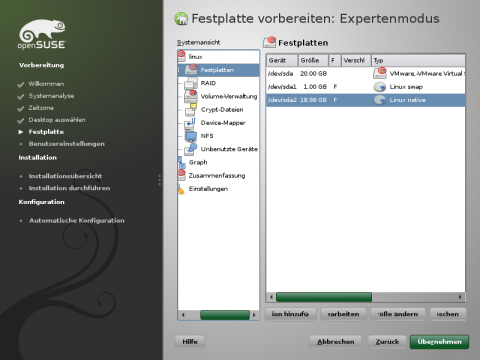This screenshot has height=360, width=480.
Task: Click the tree panel scrollbar left arrow
Action: (183, 315)
